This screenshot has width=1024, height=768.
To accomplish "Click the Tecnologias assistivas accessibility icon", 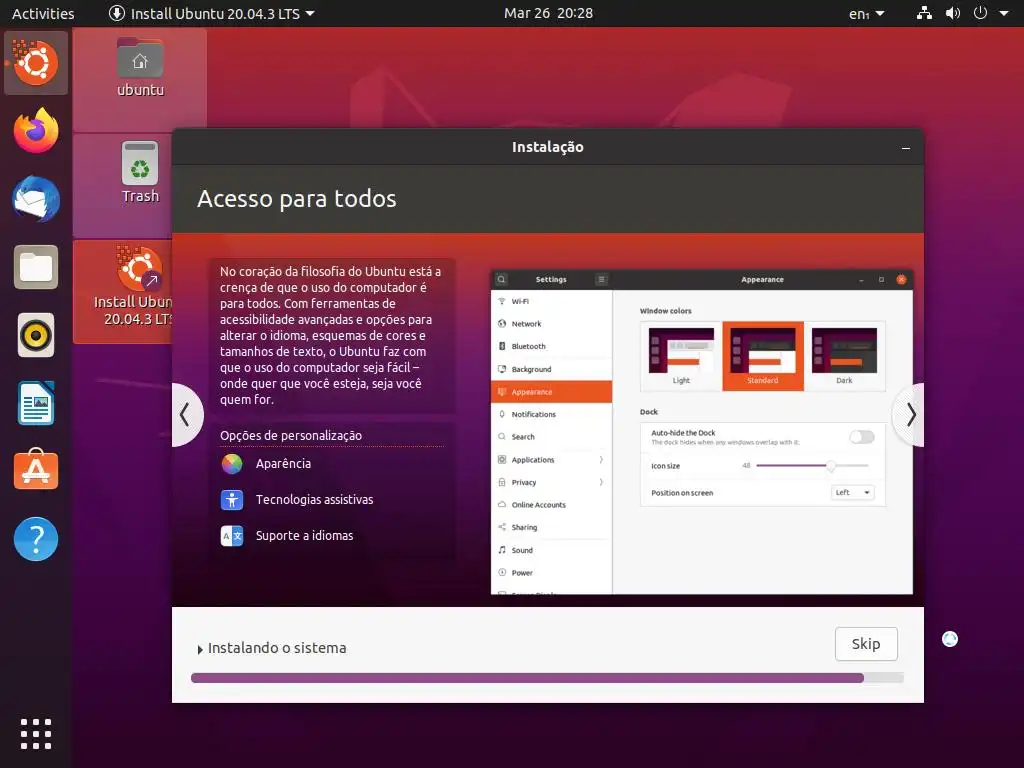I will point(232,500).
